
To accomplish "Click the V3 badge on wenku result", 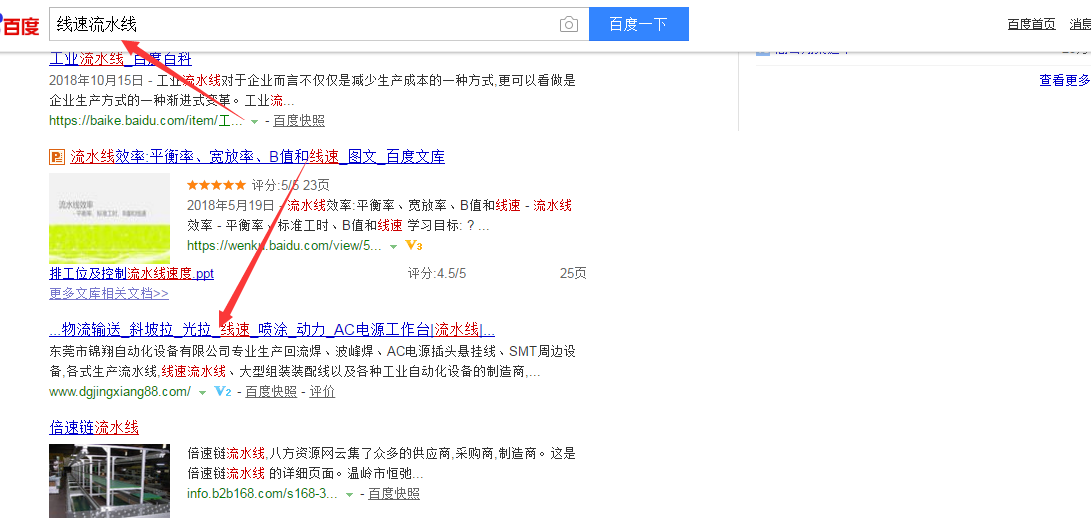I will point(414,246).
